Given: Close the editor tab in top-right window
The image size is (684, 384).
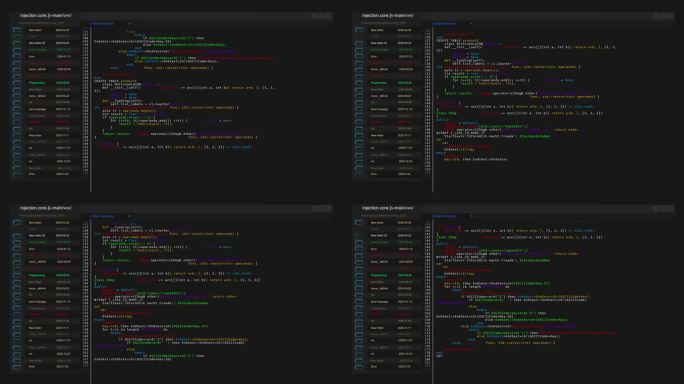Looking at the screenshot, I should [472, 24].
